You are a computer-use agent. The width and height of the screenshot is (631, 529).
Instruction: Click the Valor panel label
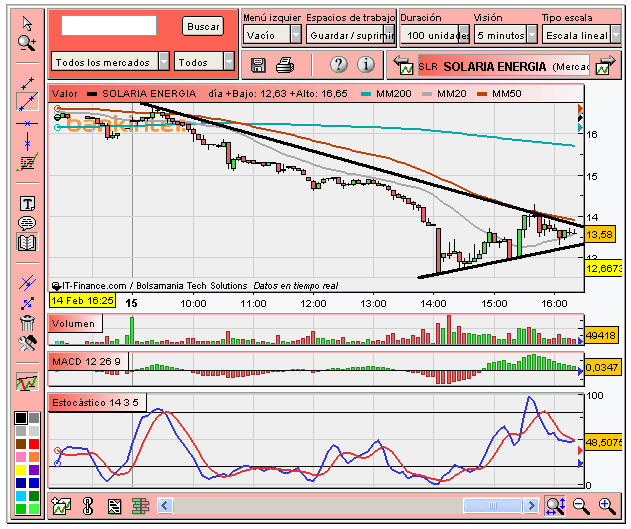64,94
